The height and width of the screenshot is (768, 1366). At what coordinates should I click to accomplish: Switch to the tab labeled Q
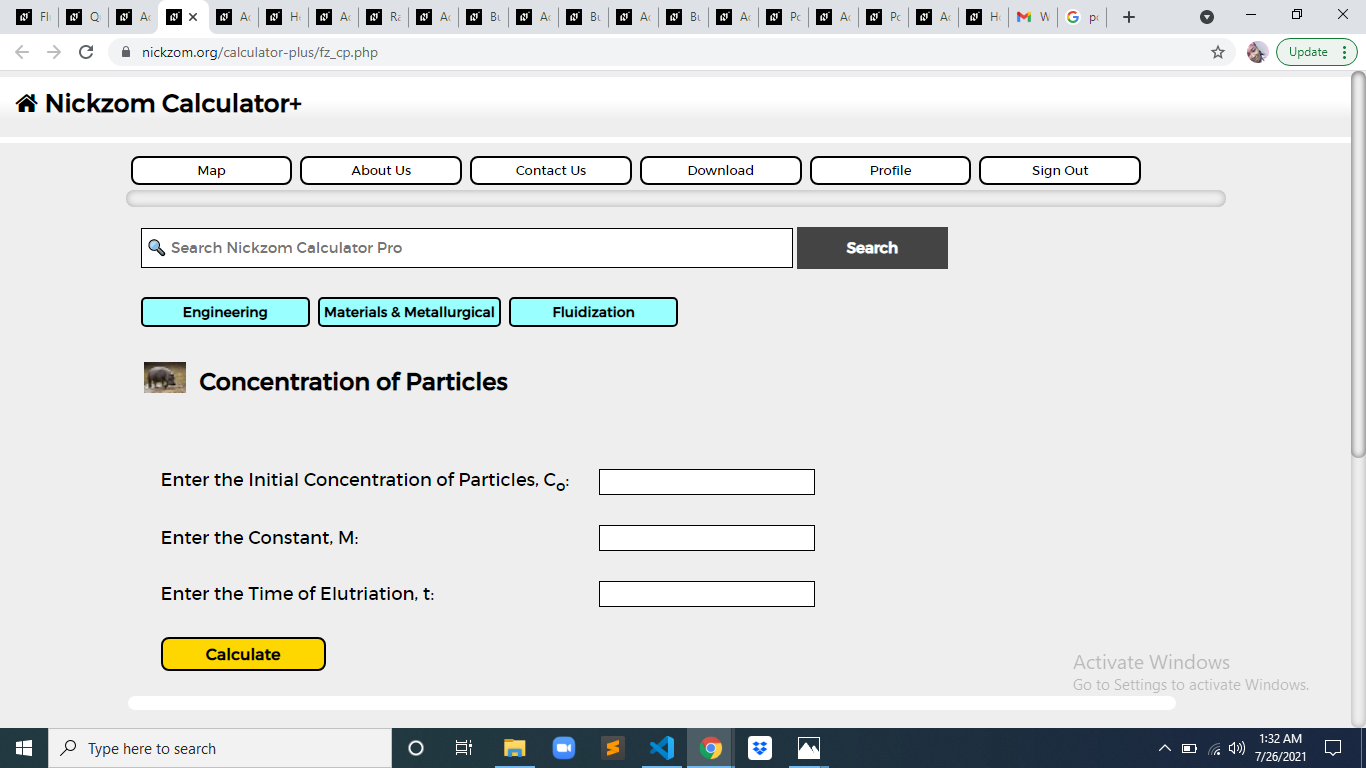(83, 17)
